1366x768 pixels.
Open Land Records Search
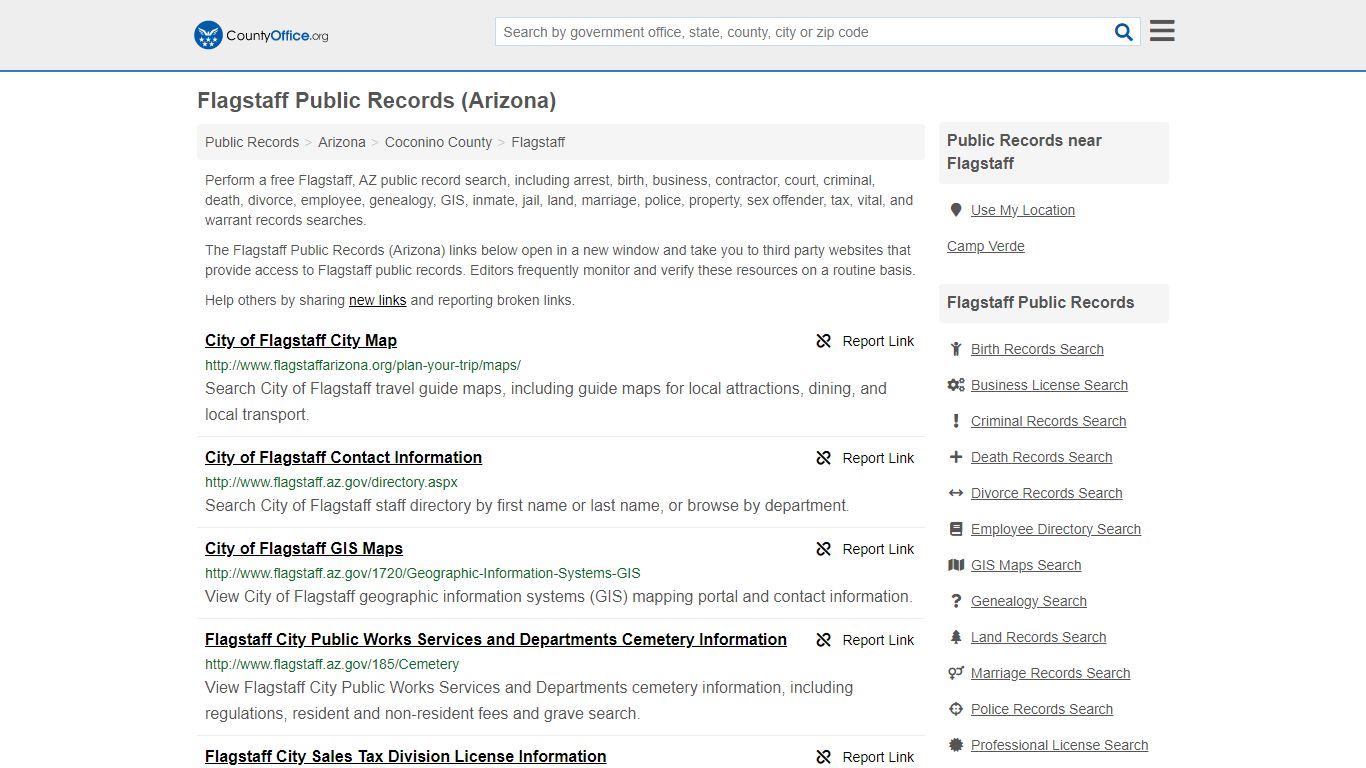click(x=1038, y=637)
